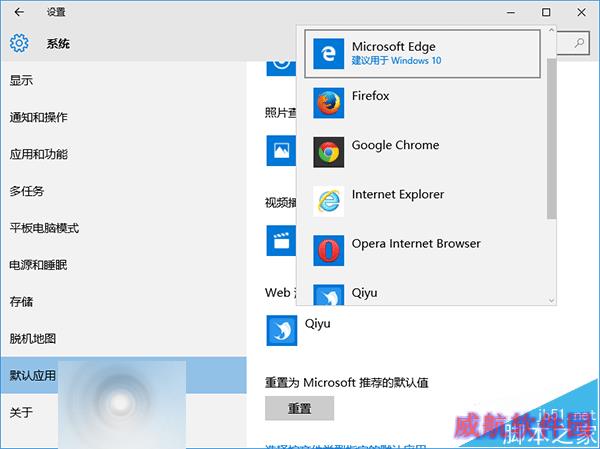Choose Microsoft Edge text entry

393,47
